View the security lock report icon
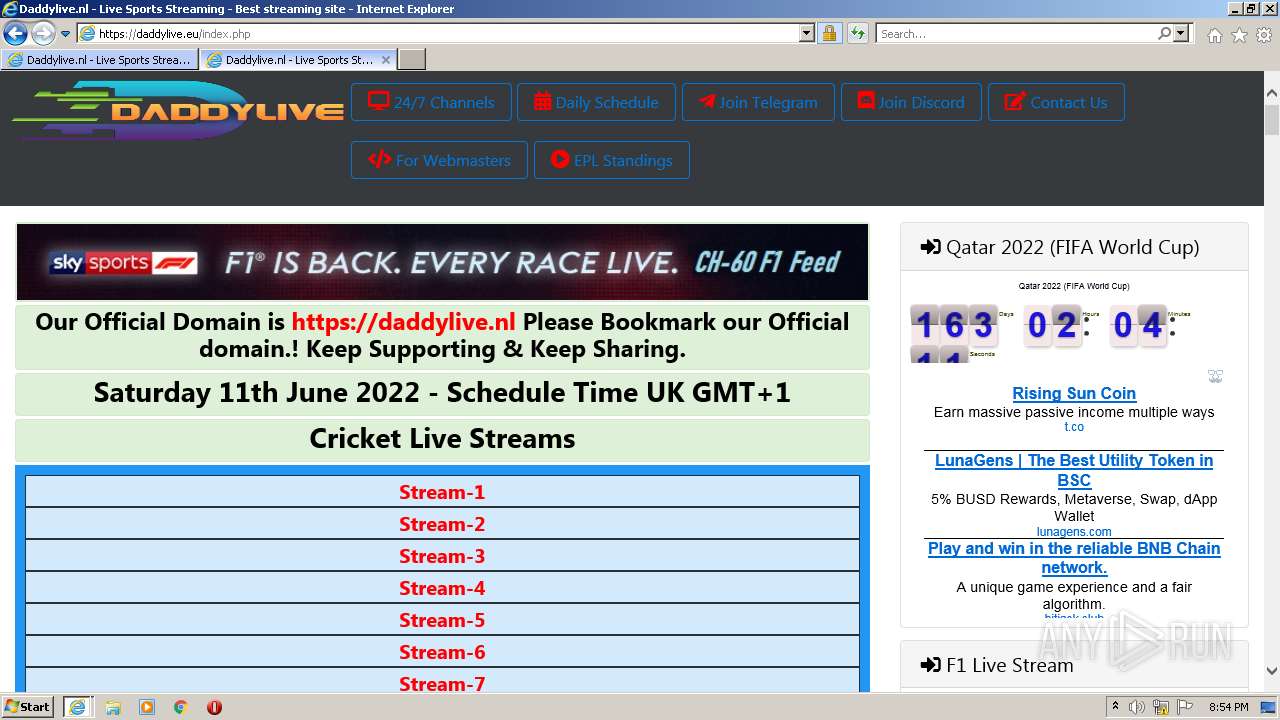1280x720 pixels. 829,33
